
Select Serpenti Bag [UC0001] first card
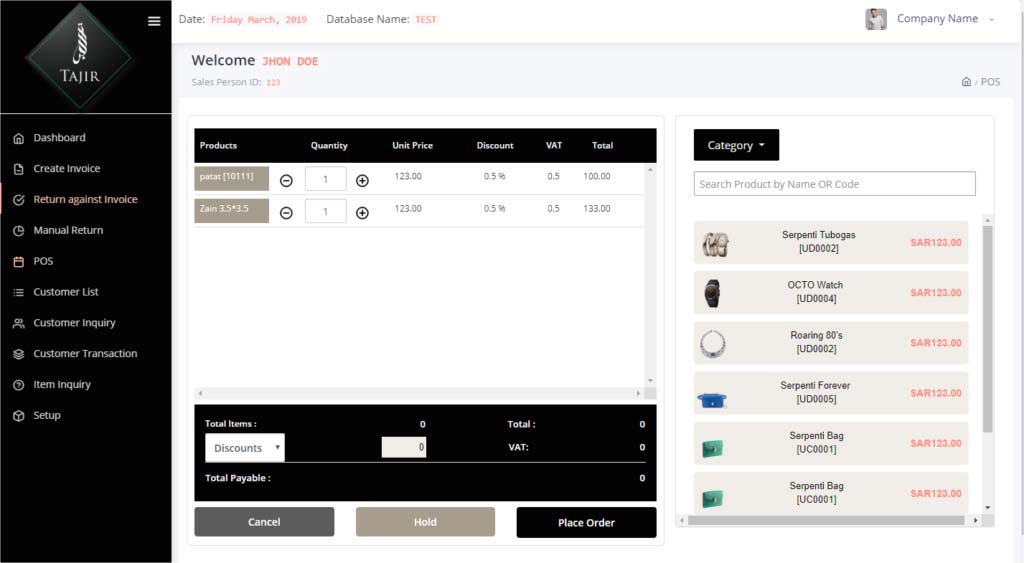coord(831,443)
